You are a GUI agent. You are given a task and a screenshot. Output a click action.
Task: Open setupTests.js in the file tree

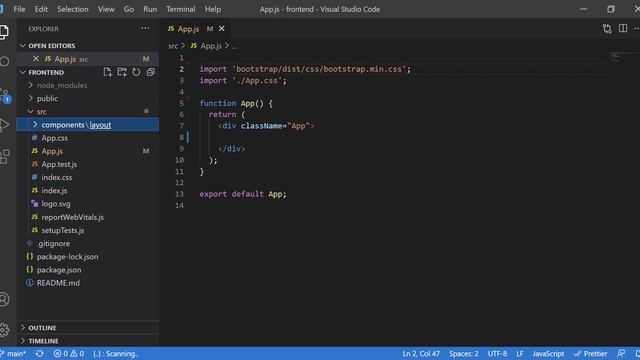click(x=87, y=230)
